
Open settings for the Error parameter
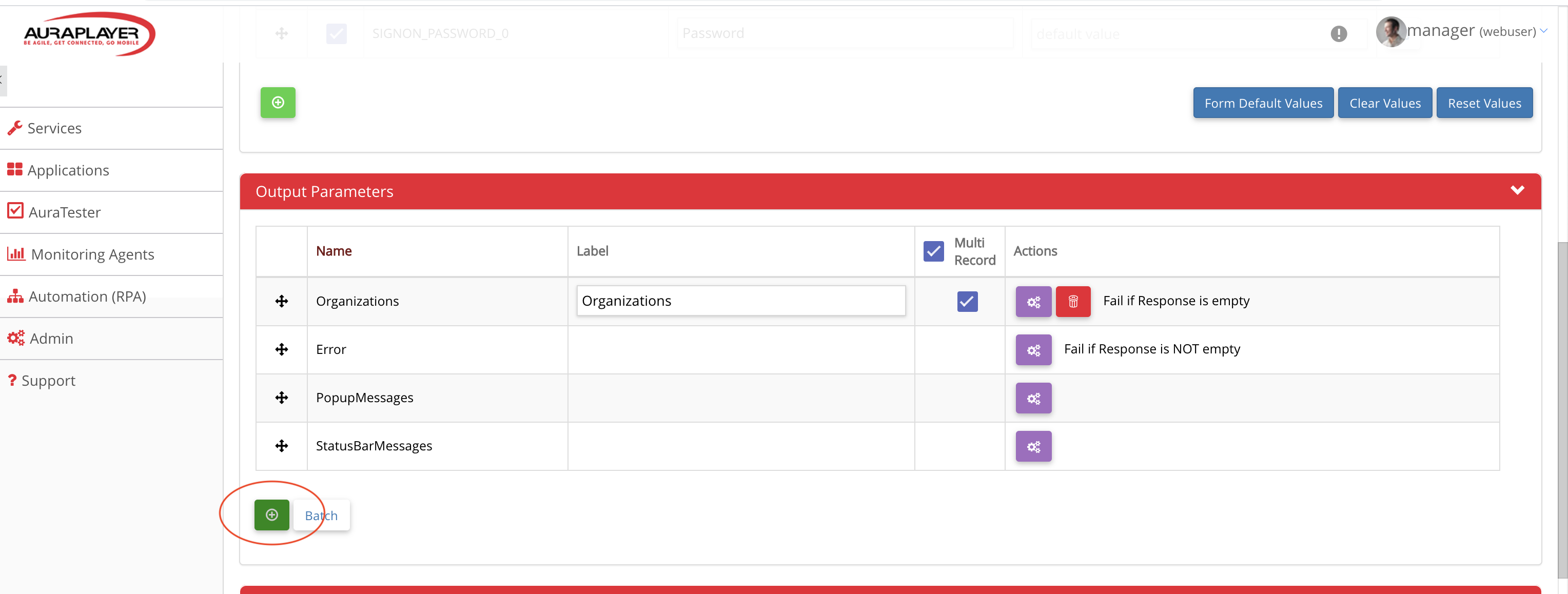coord(1033,349)
